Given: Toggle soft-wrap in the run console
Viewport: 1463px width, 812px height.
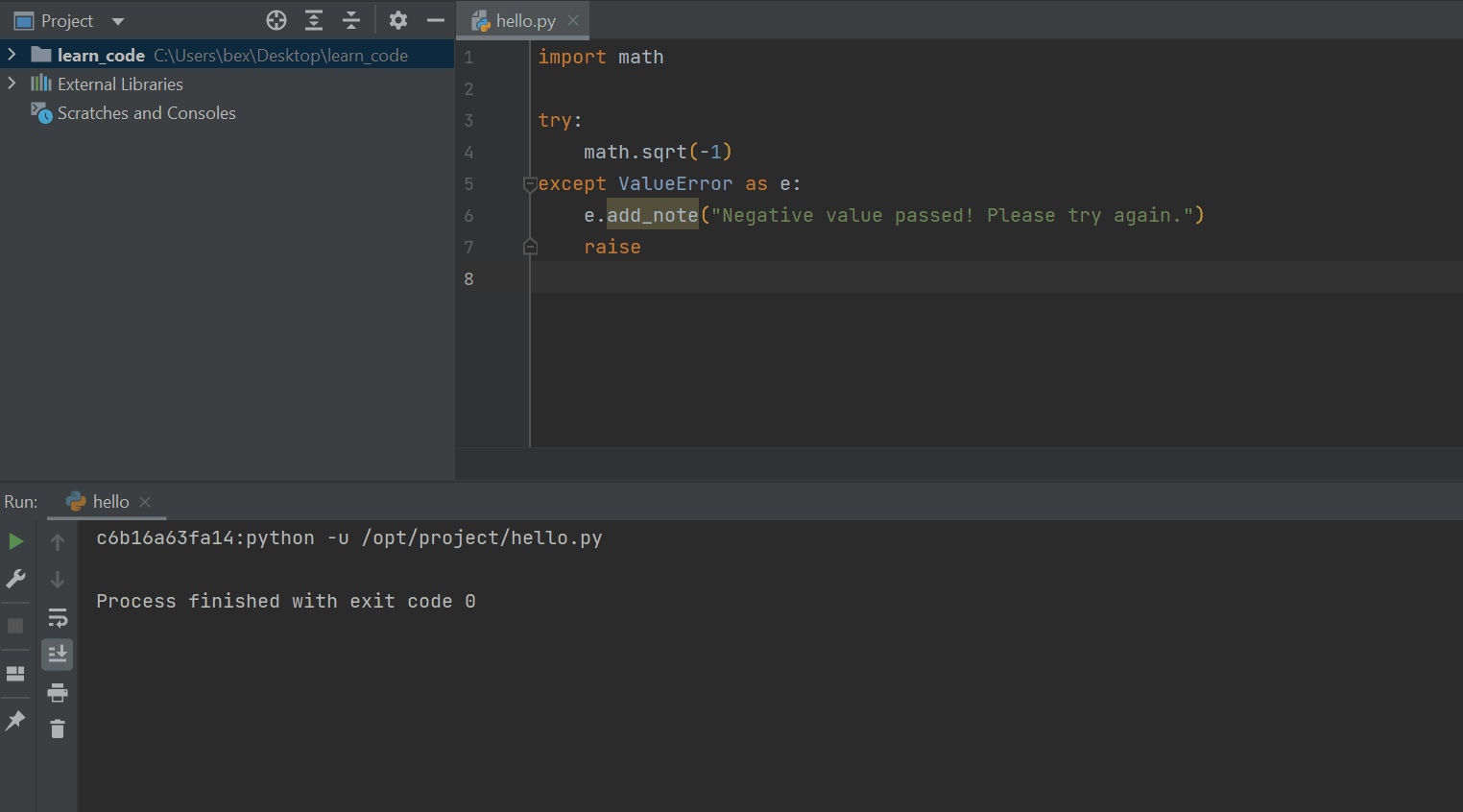Looking at the screenshot, I should point(58,617).
